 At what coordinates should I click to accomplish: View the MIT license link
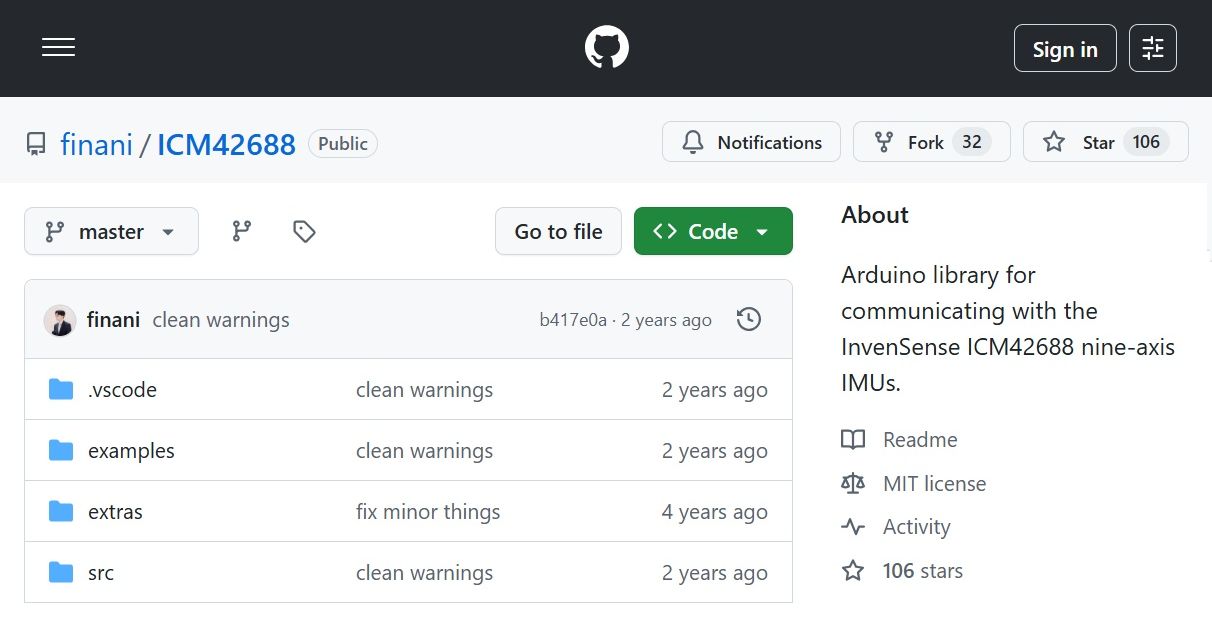tap(934, 484)
